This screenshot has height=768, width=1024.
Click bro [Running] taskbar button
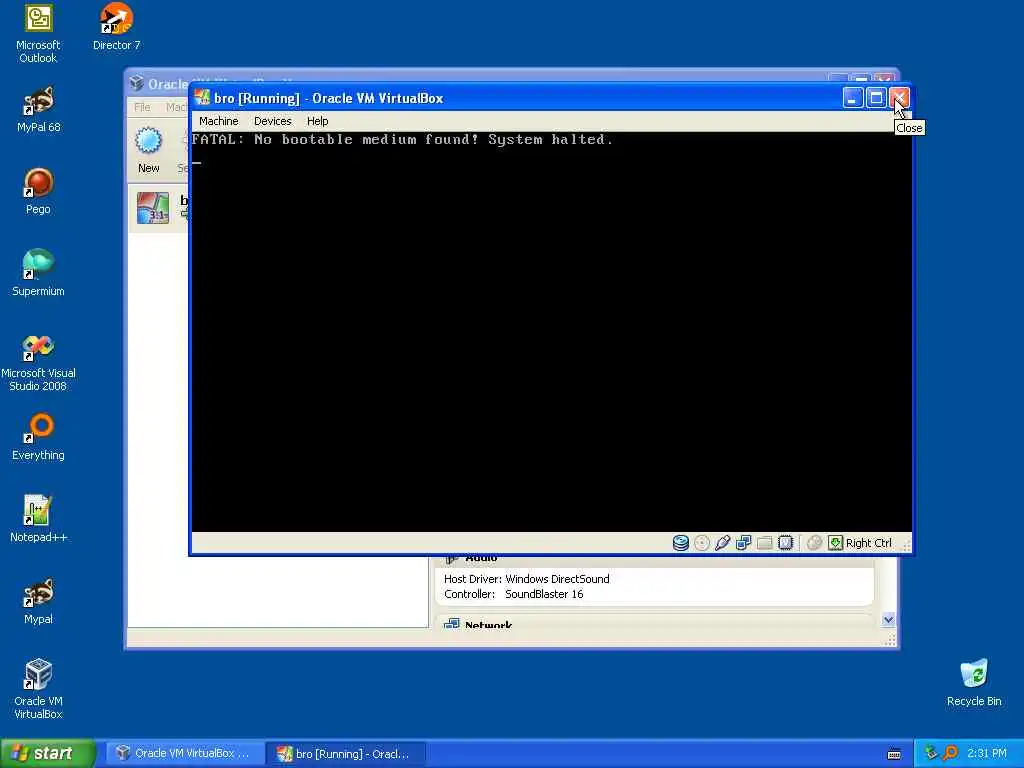tap(346, 754)
